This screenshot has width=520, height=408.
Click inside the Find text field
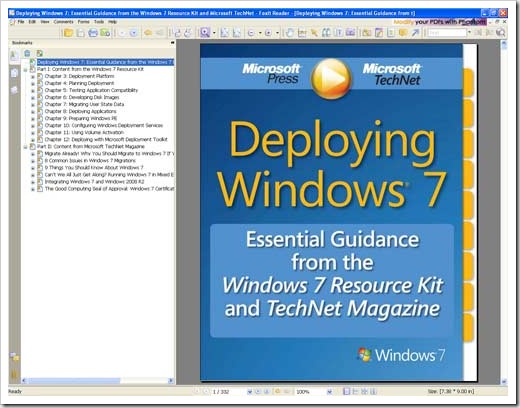click(x=447, y=33)
